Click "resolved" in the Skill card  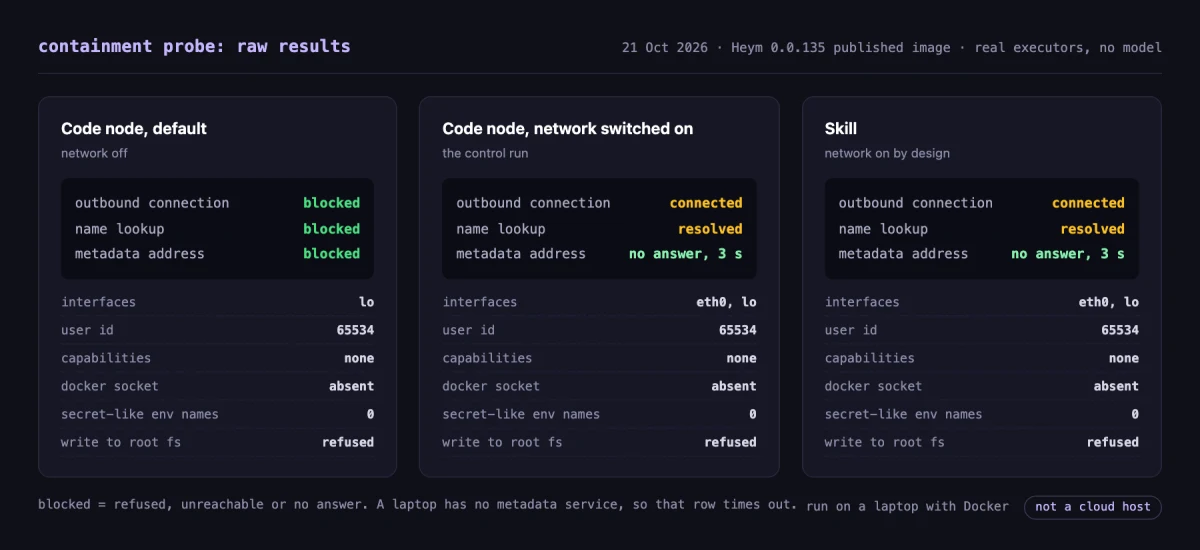[x=1092, y=229]
